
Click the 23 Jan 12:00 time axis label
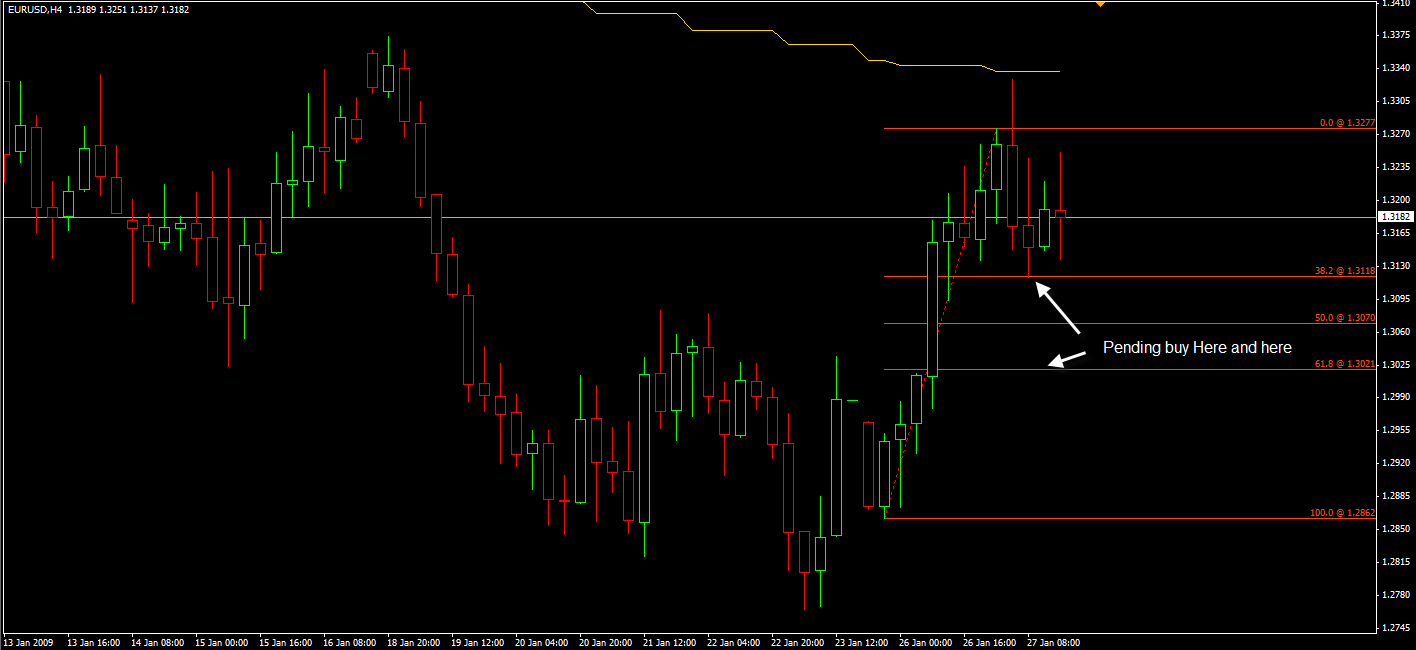point(861,643)
